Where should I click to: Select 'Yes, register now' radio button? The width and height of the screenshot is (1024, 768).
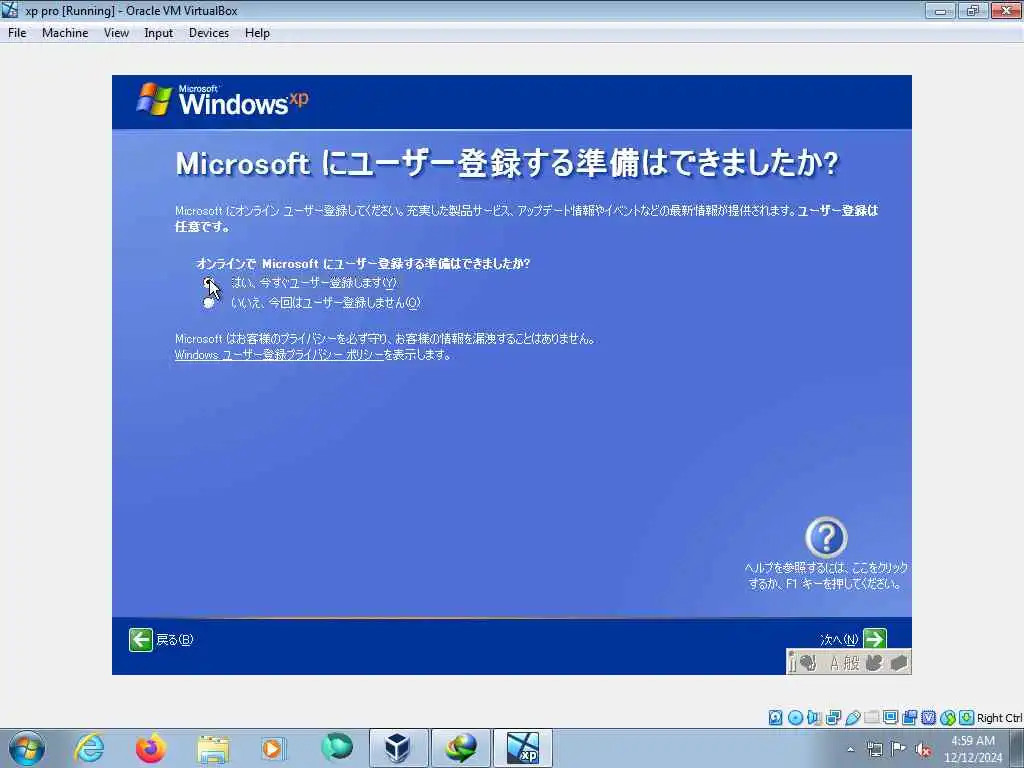tap(208, 283)
